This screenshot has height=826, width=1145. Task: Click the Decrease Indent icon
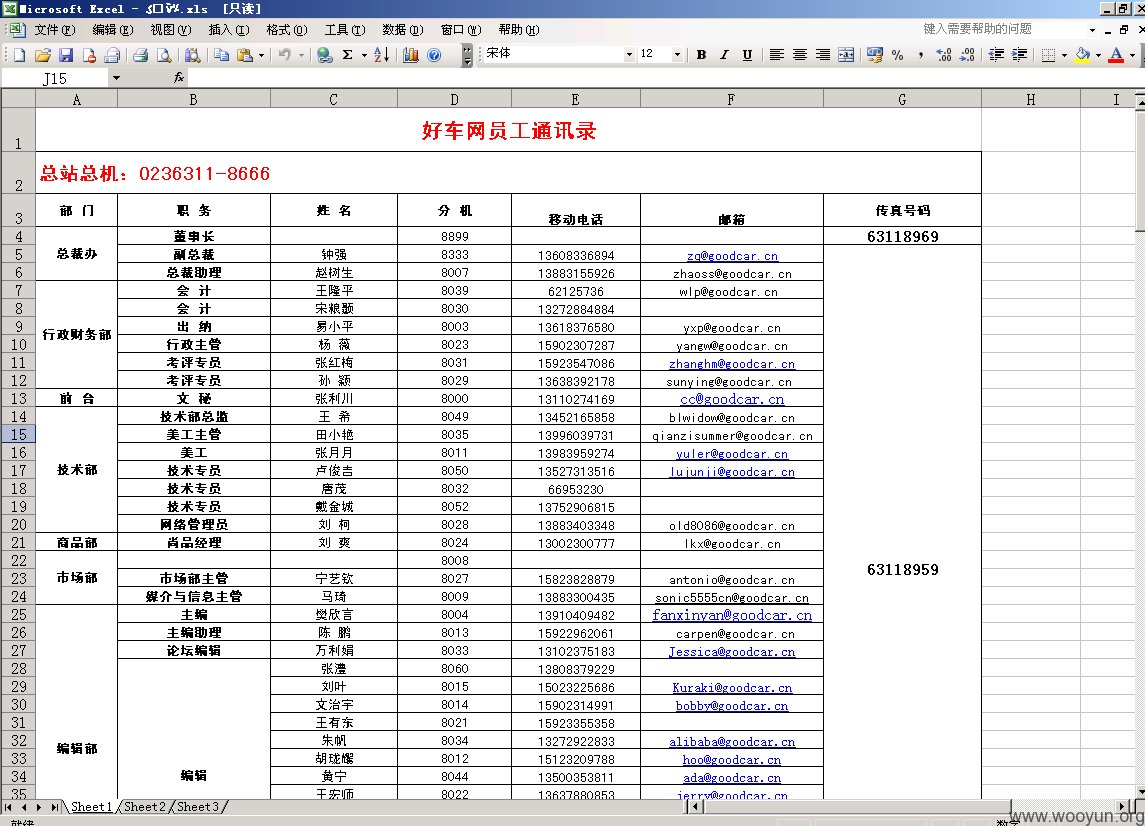coord(996,55)
